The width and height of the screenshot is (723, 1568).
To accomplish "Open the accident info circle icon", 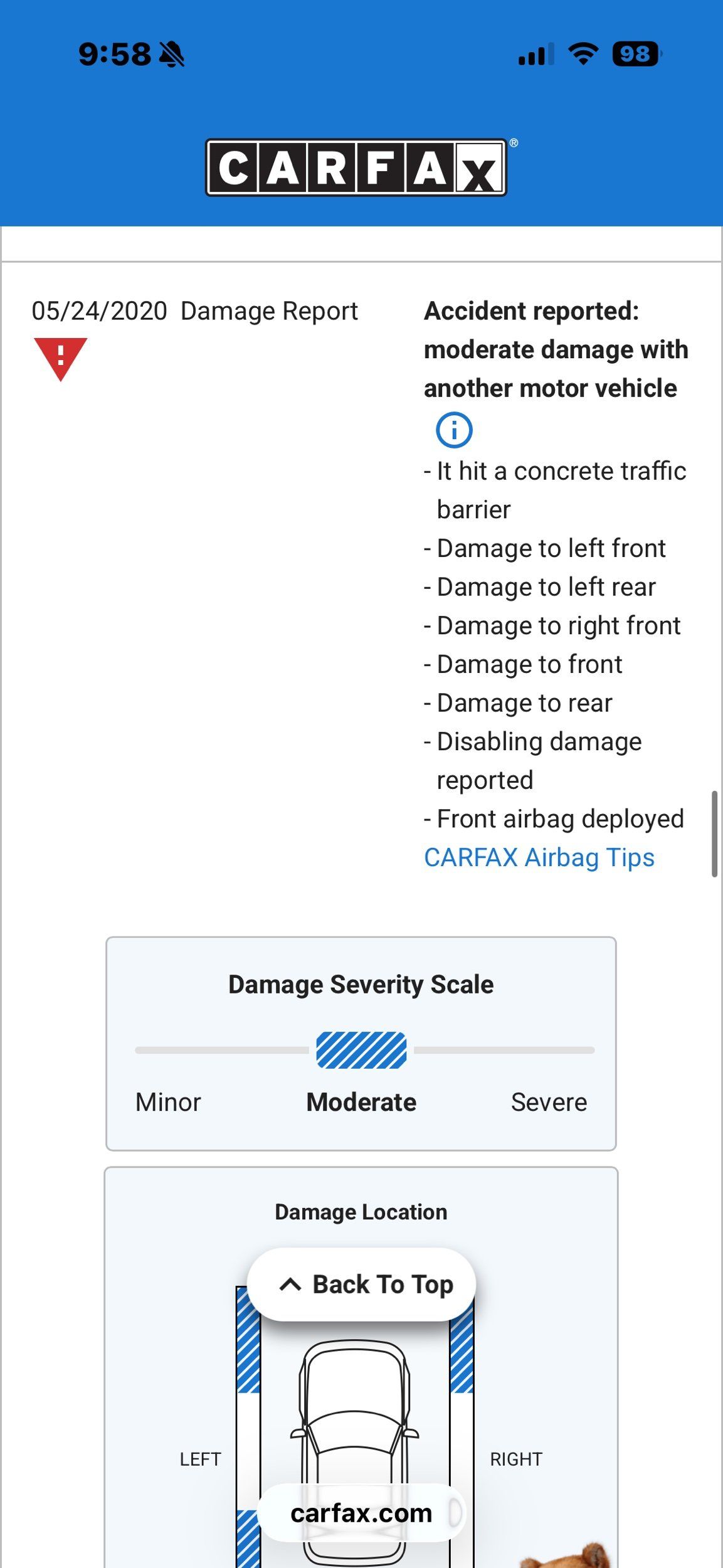I will 453,430.
